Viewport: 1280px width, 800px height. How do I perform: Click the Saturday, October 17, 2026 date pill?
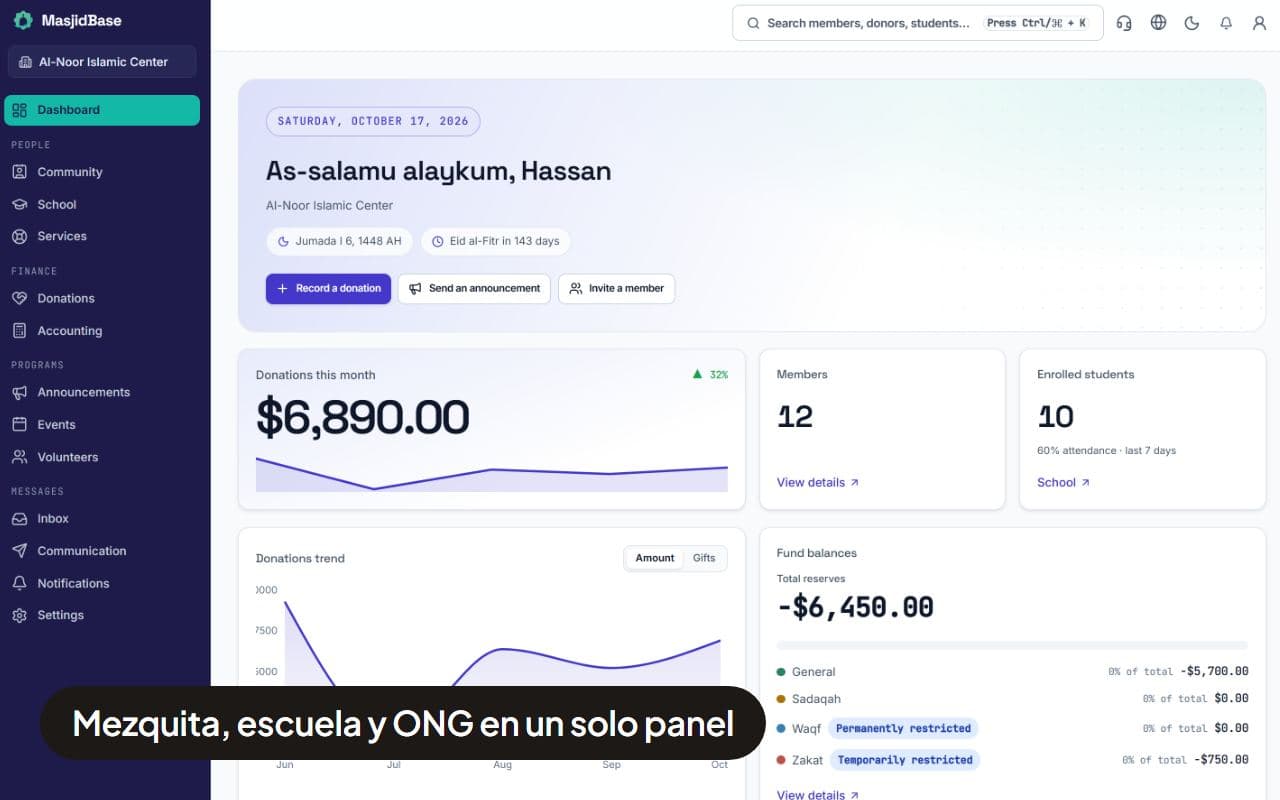373,121
